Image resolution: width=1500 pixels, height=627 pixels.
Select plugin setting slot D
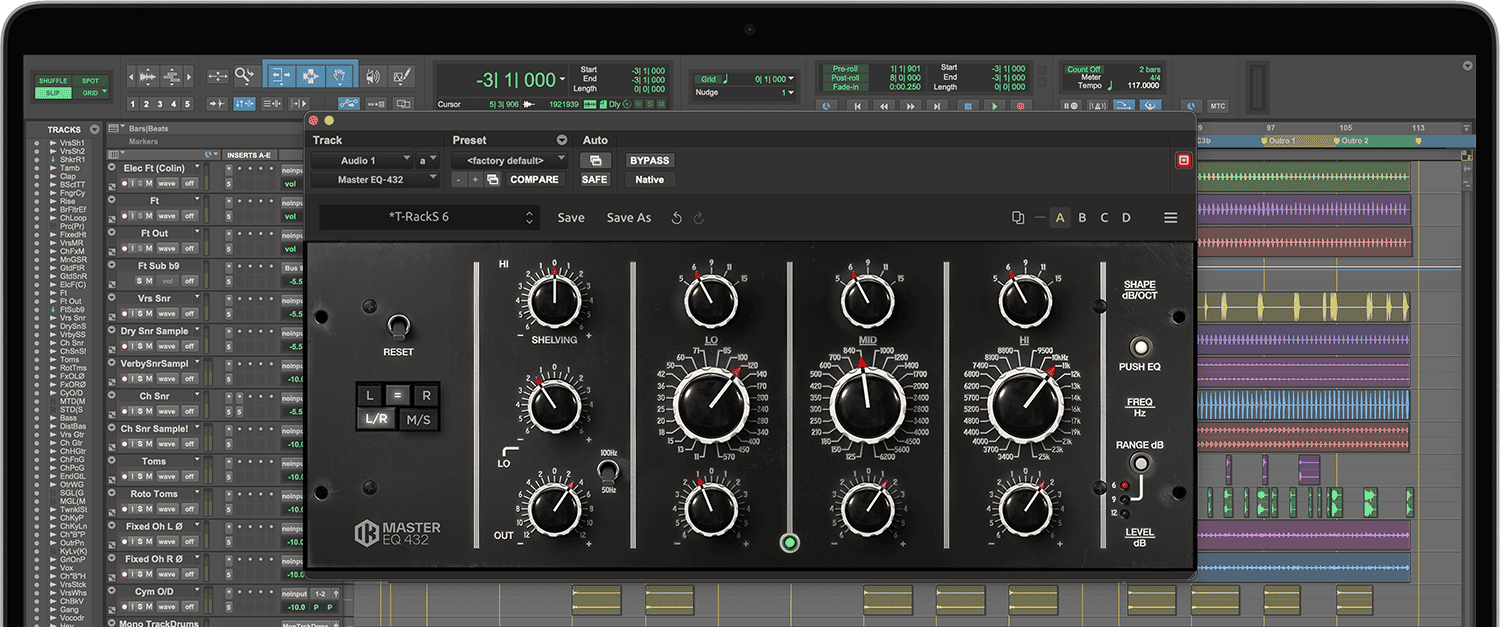pos(1126,217)
